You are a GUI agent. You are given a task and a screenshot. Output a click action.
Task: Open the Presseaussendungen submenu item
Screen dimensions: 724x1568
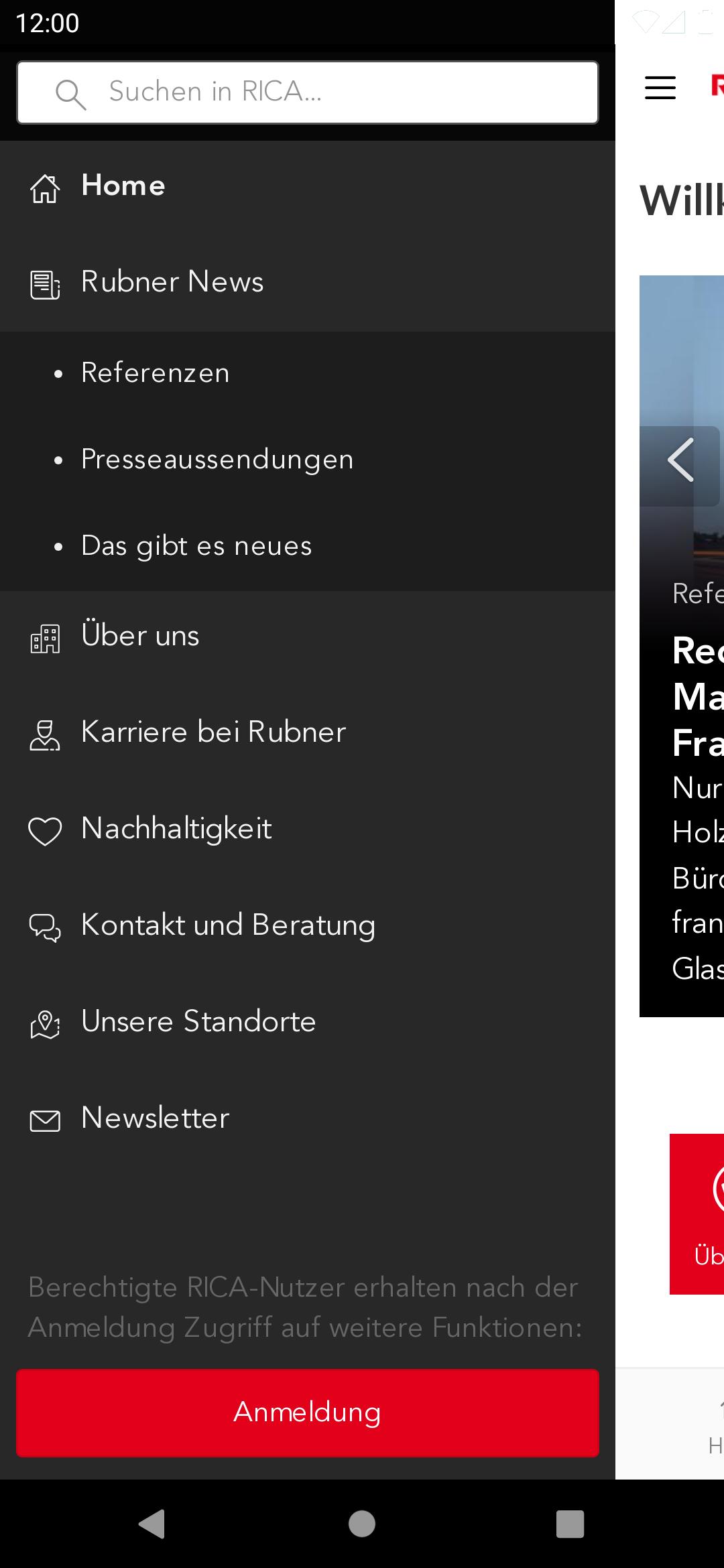[x=217, y=460]
